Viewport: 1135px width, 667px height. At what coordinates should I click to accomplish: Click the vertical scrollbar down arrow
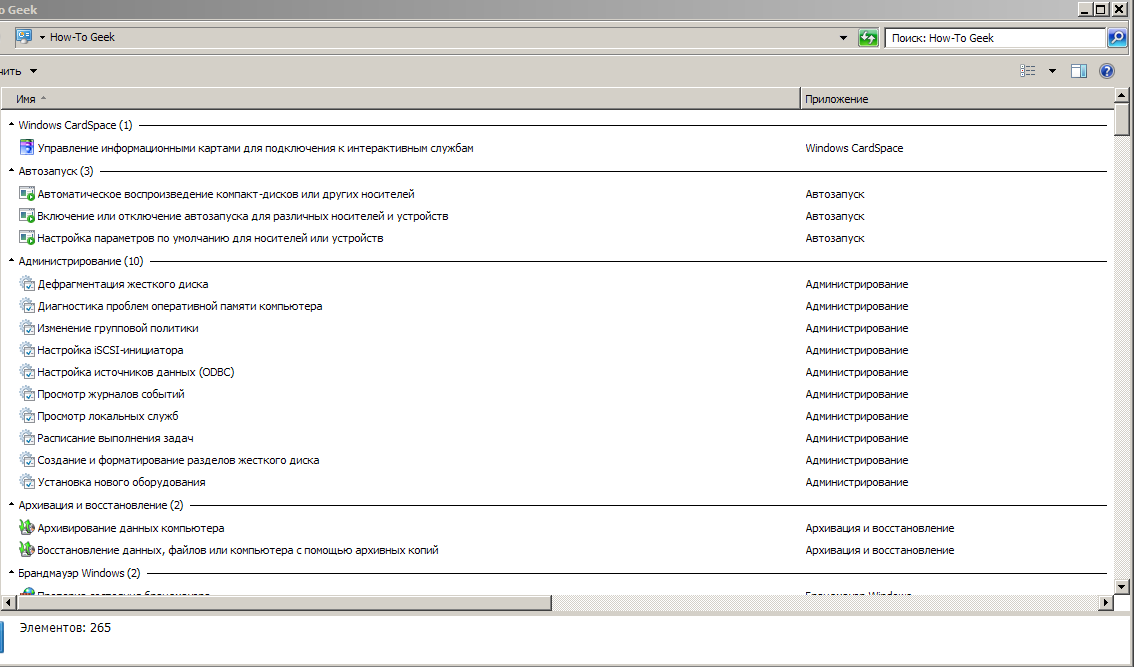[1122, 587]
